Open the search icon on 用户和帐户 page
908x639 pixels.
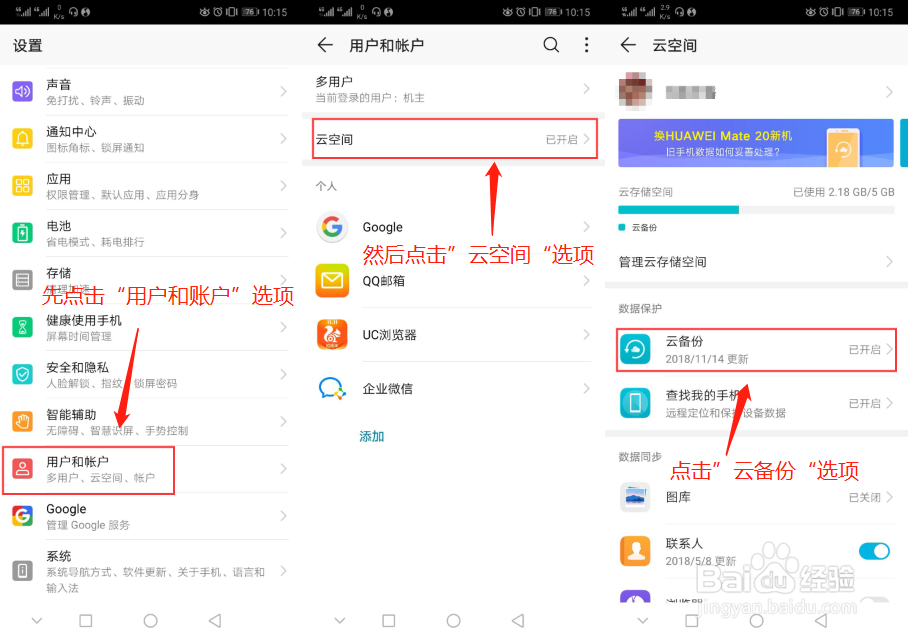pos(550,45)
